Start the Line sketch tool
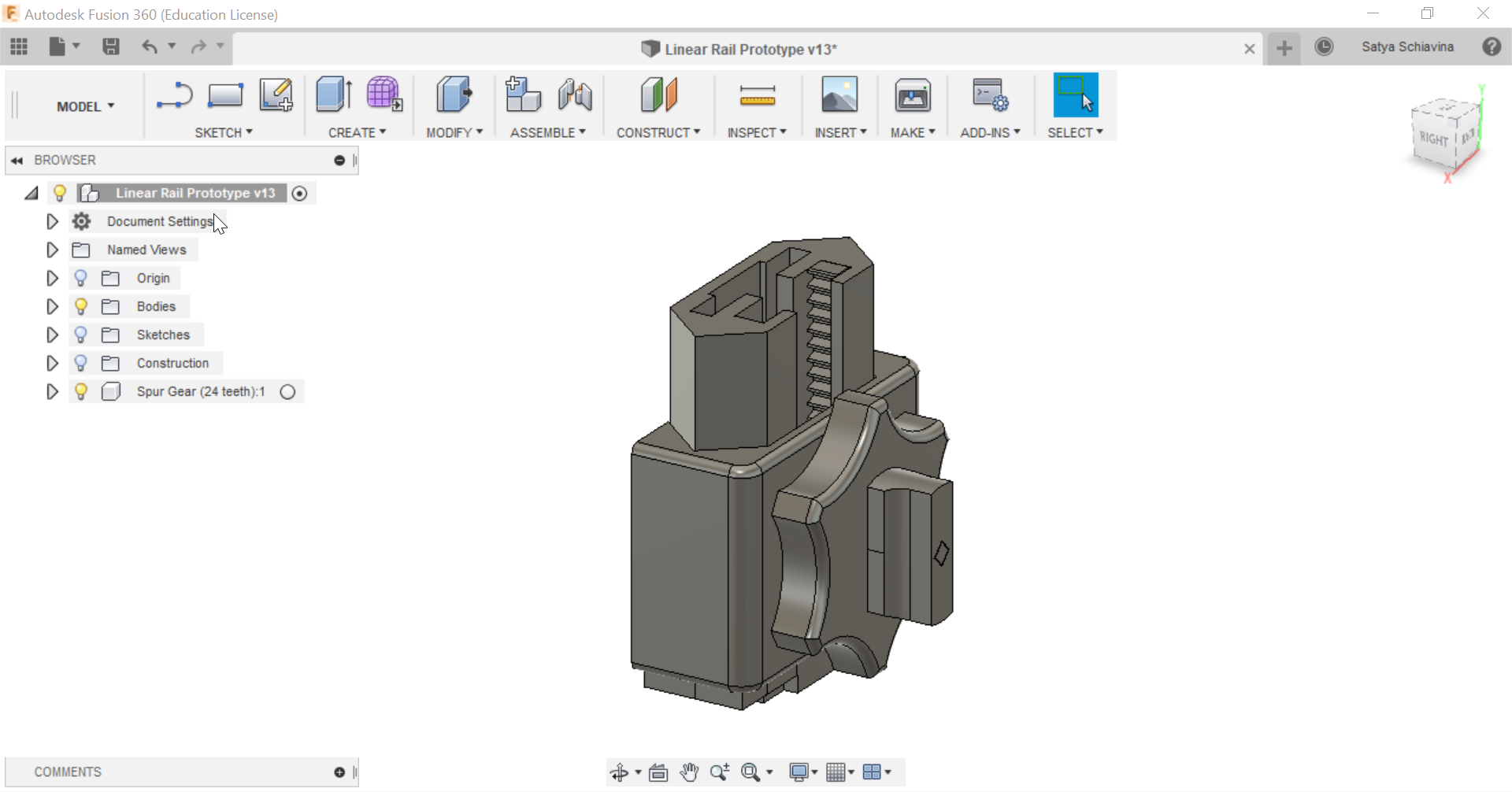 [x=174, y=96]
